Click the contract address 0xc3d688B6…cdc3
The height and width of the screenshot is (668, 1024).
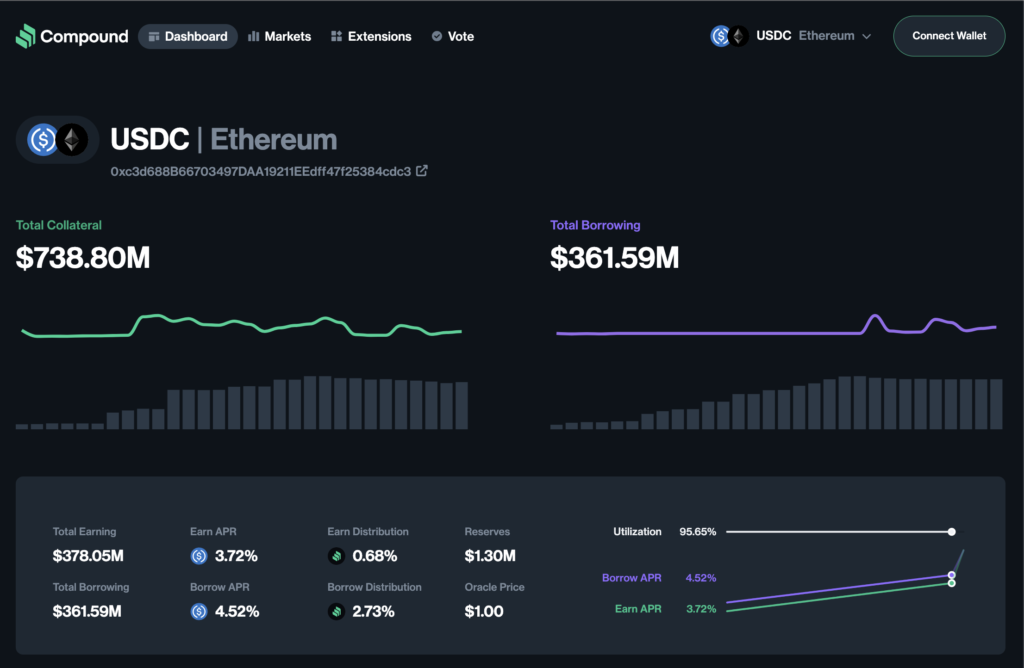coord(261,172)
